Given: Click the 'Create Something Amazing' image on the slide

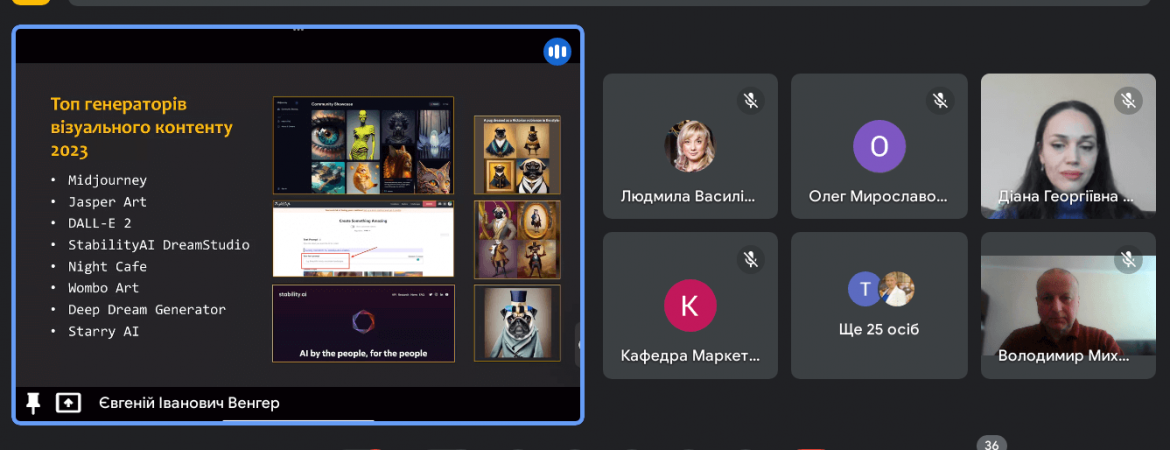Looking at the screenshot, I should 363,240.
